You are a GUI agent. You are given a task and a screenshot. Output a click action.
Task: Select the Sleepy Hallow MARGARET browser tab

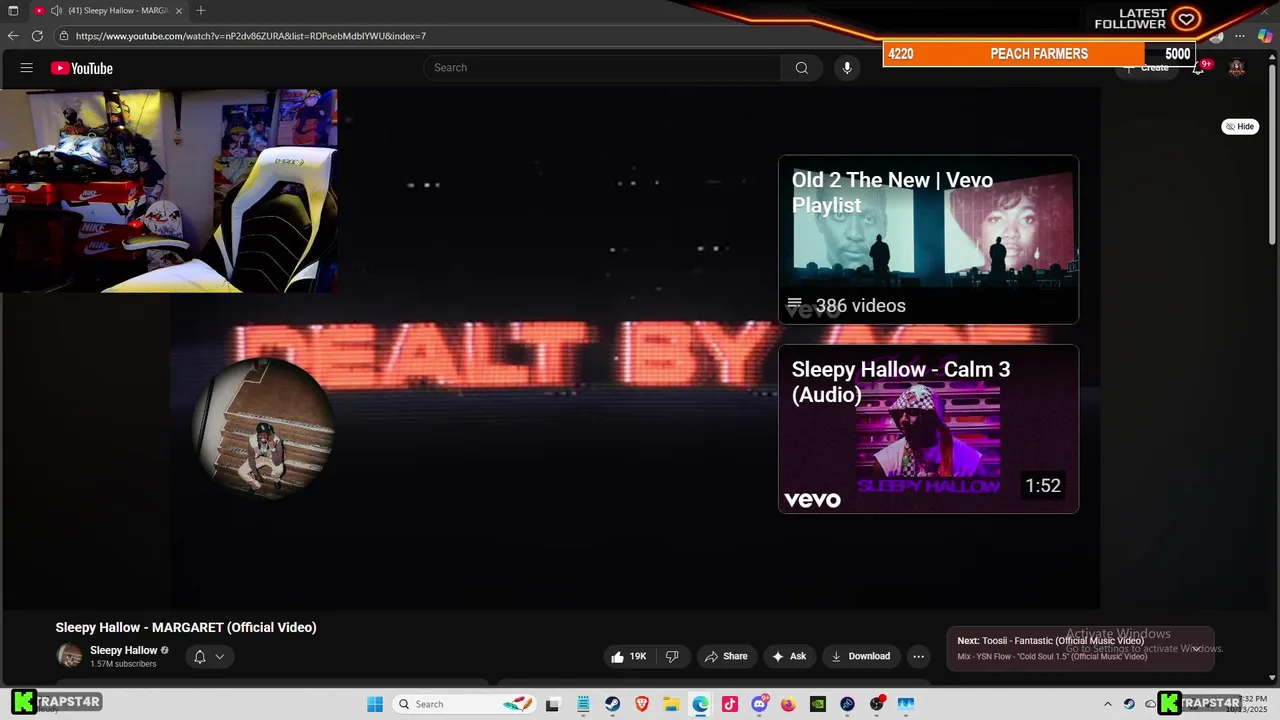(108, 11)
